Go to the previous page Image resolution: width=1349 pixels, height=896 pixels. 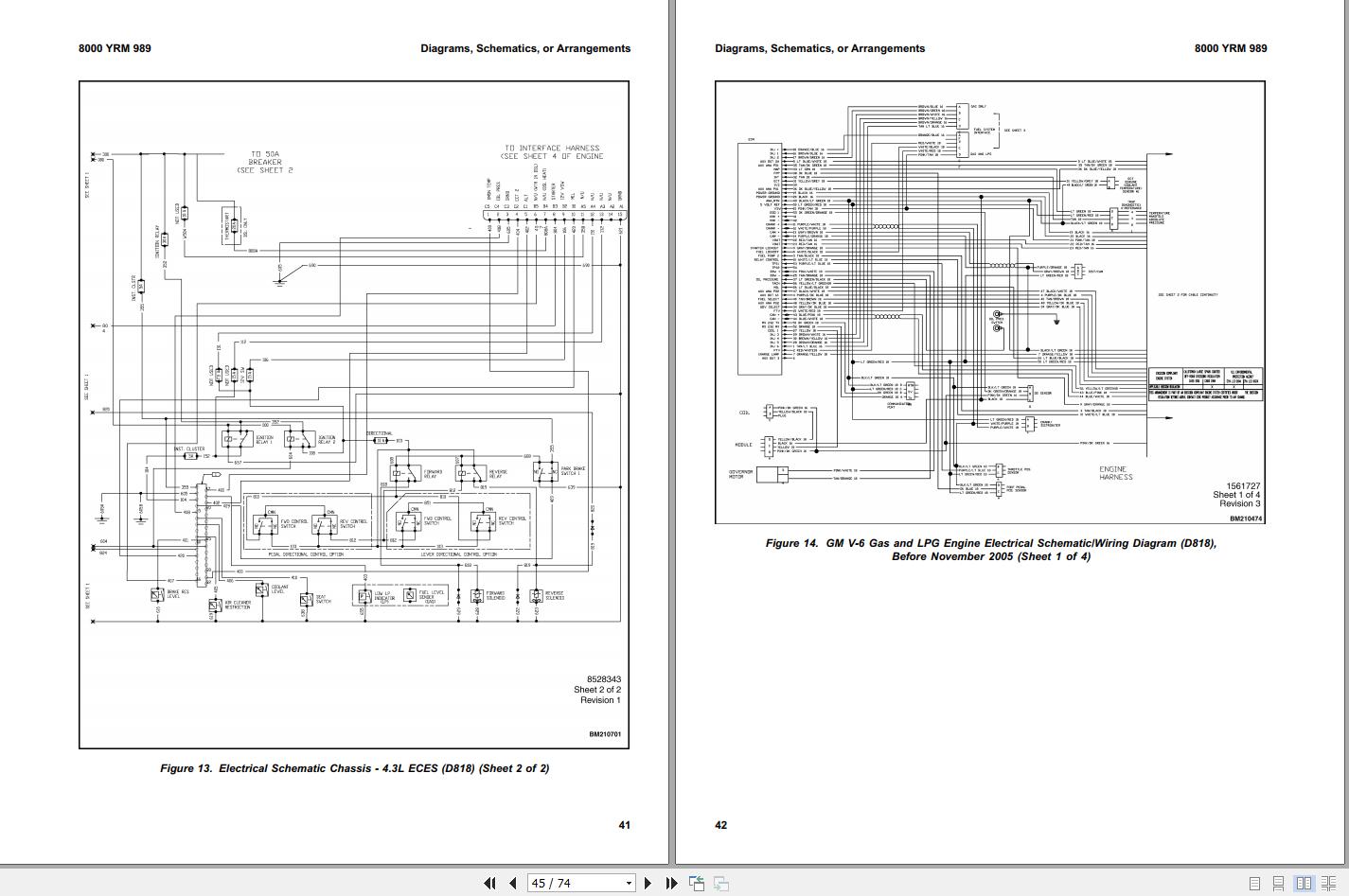pyautogui.click(x=512, y=883)
